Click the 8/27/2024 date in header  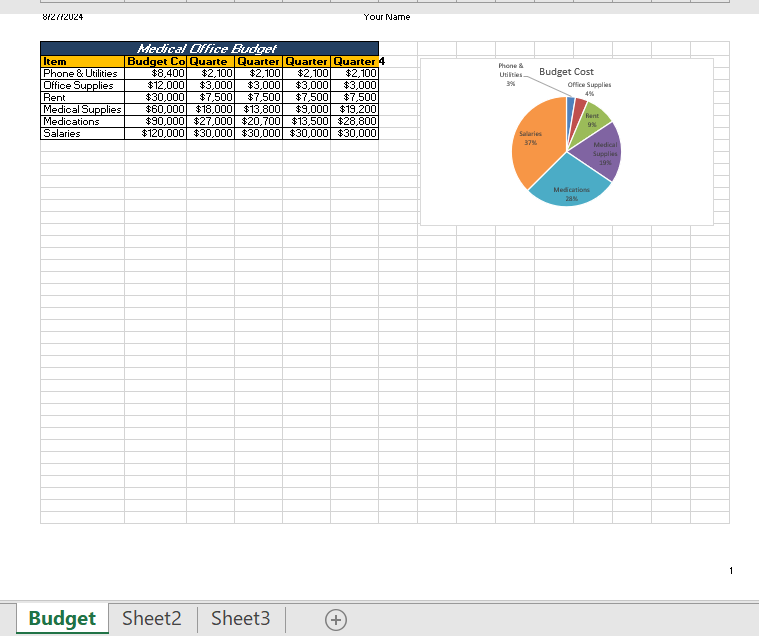[x=62, y=17]
